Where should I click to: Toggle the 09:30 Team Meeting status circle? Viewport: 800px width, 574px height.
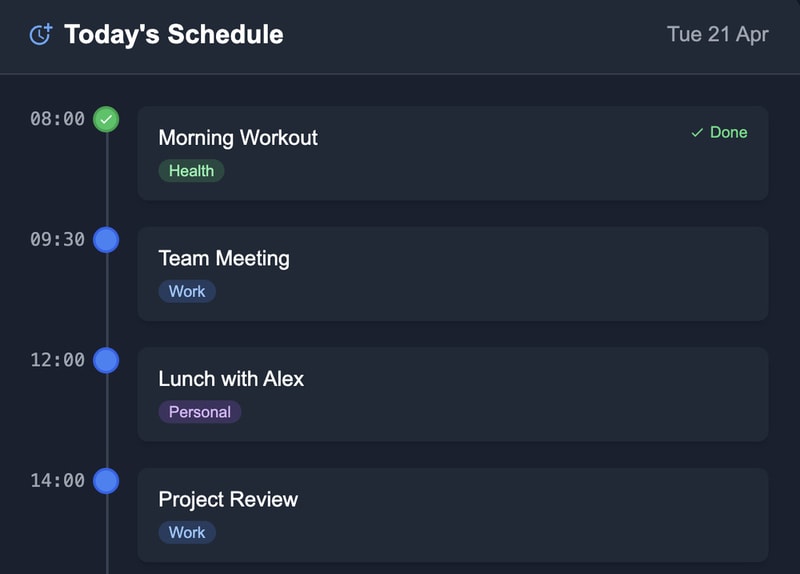106,240
